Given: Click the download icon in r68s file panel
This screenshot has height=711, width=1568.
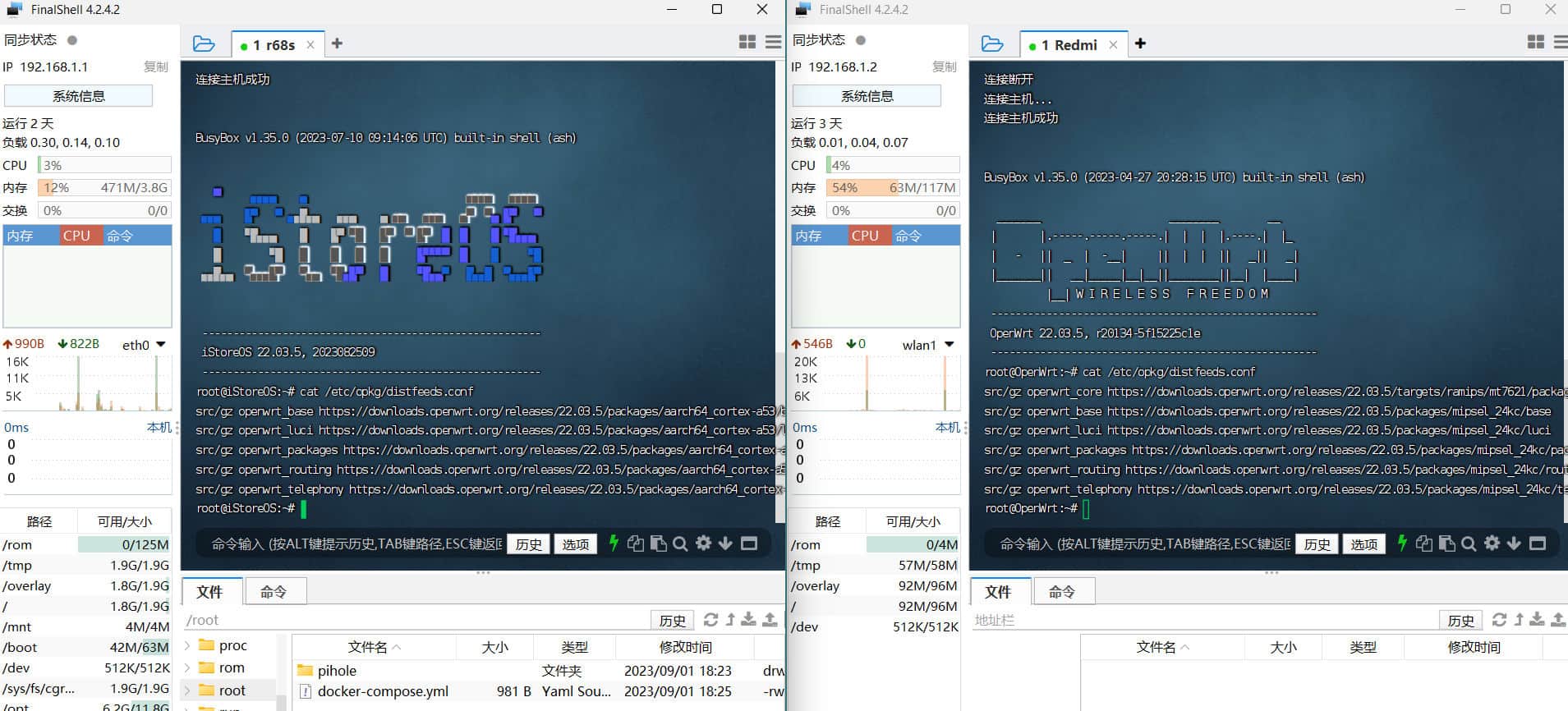Looking at the screenshot, I should (x=749, y=620).
